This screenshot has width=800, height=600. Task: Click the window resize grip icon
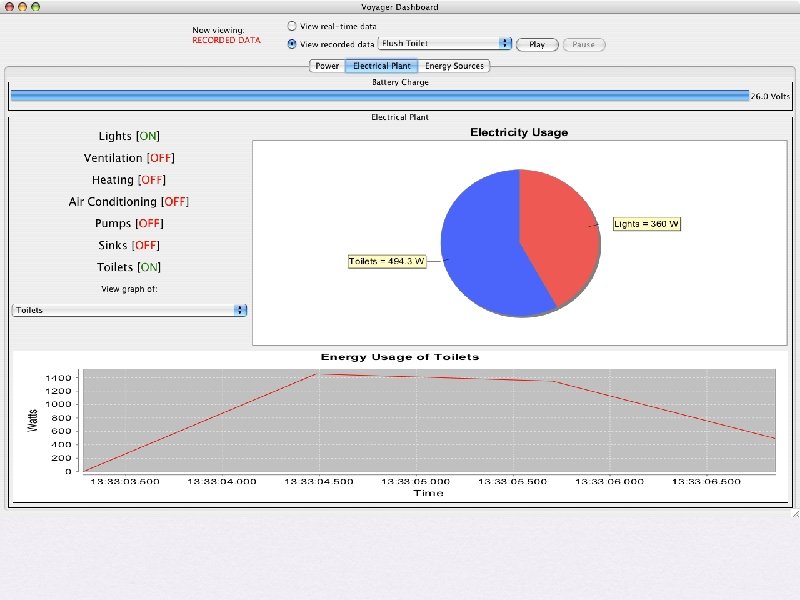[x=795, y=514]
